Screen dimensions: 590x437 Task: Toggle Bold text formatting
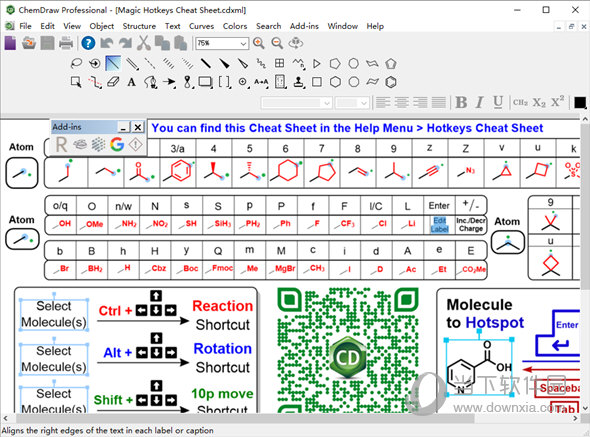461,102
